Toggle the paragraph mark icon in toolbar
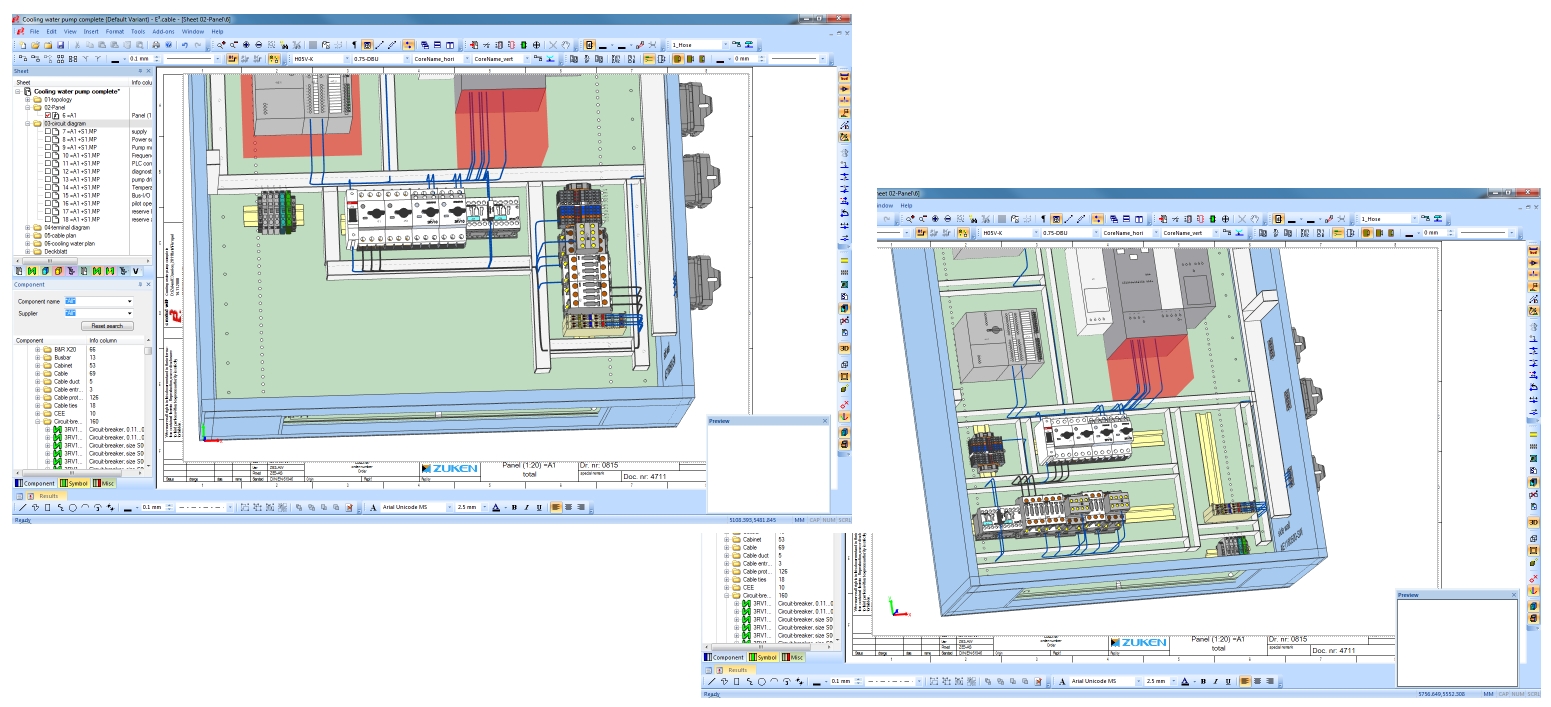Viewport: 1551px width, 707px height. (x=353, y=45)
